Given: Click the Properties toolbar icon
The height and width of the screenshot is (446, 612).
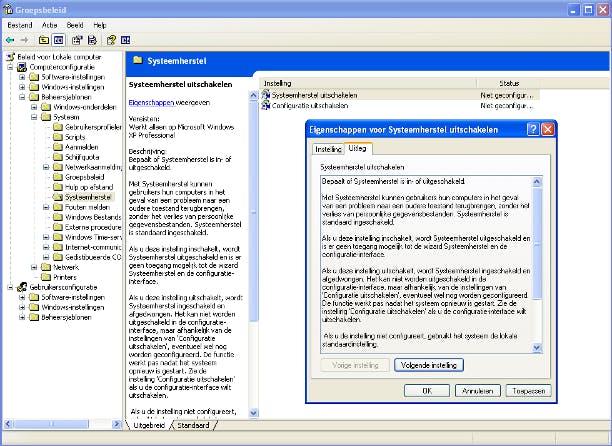Looking at the screenshot, I should point(77,40).
